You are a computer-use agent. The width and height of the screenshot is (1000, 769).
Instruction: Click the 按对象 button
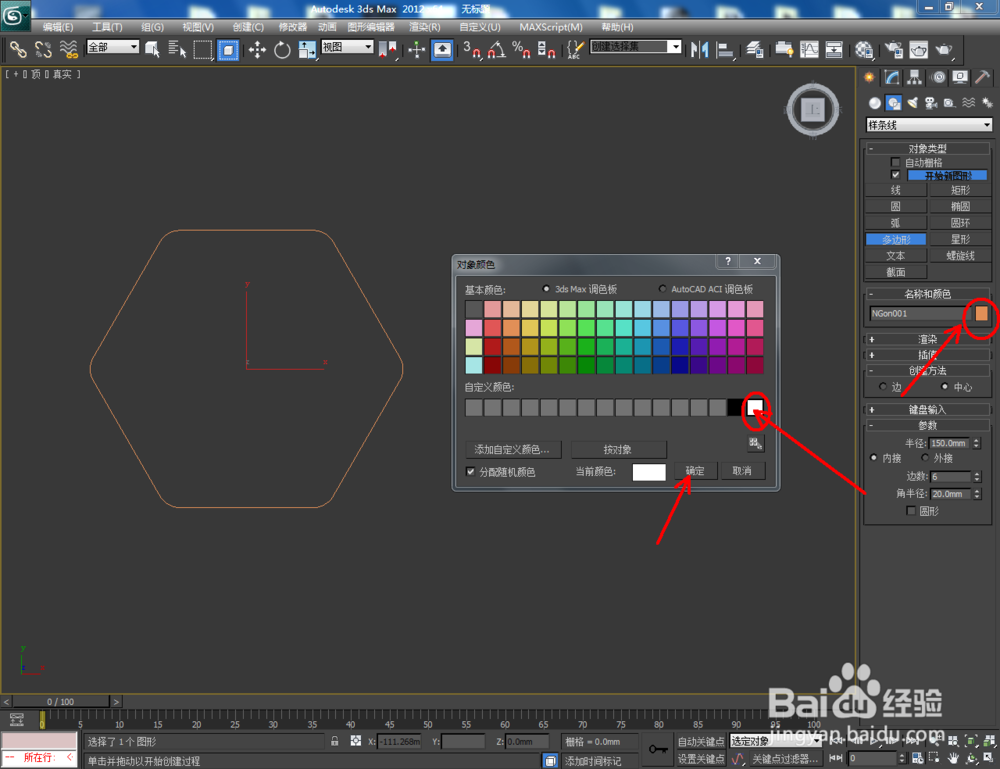[x=618, y=450]
